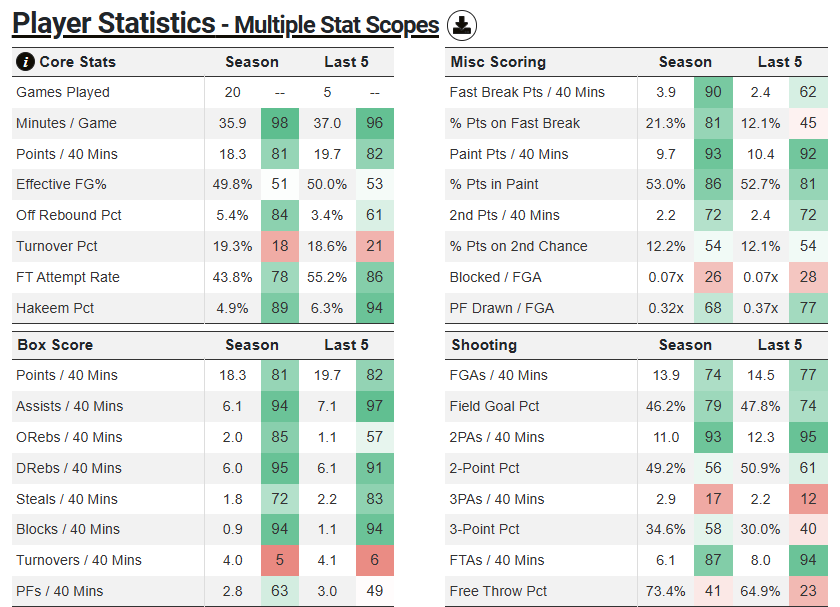
Task: Select the Last 5 header in Misc Scoring
Action: pos(780,62)
